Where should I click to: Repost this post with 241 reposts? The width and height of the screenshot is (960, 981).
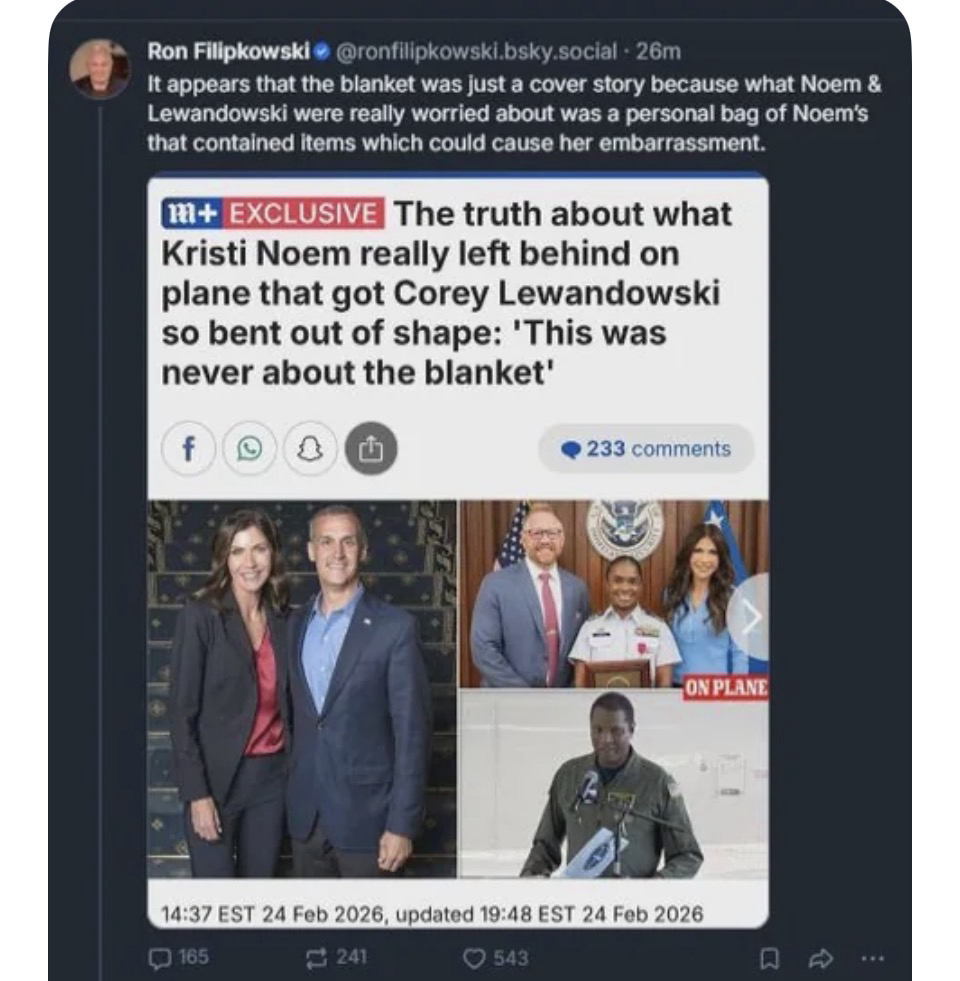335,957
